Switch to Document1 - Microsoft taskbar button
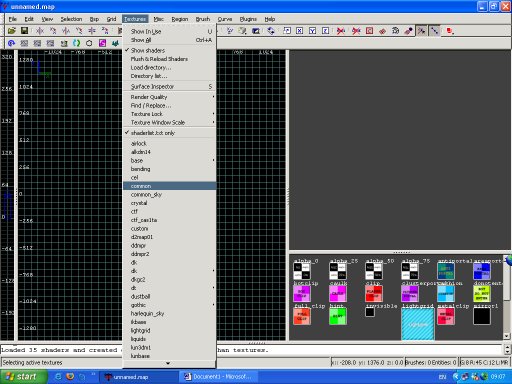Image resolution: width=512 pixels, height=384 pixels. pos(218,377)
